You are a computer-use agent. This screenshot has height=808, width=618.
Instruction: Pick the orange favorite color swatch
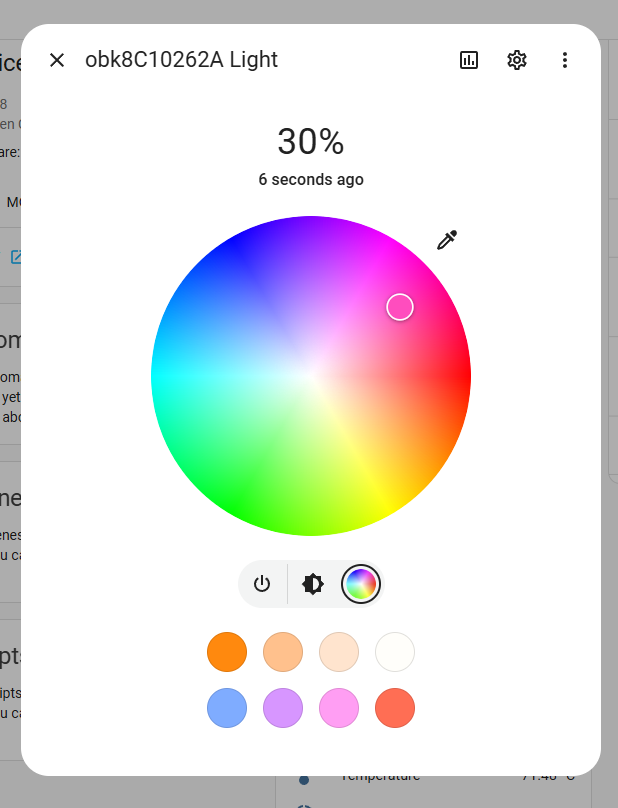[x=227, y=652]
